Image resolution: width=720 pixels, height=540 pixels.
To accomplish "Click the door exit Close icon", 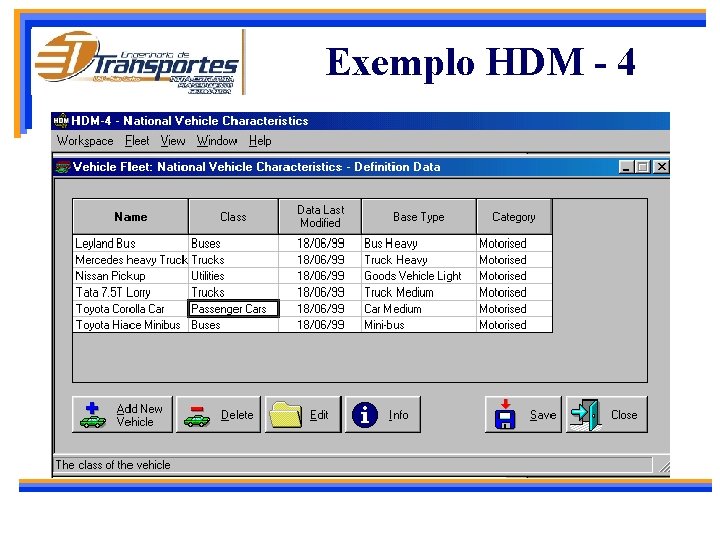I will coord(585,415).
